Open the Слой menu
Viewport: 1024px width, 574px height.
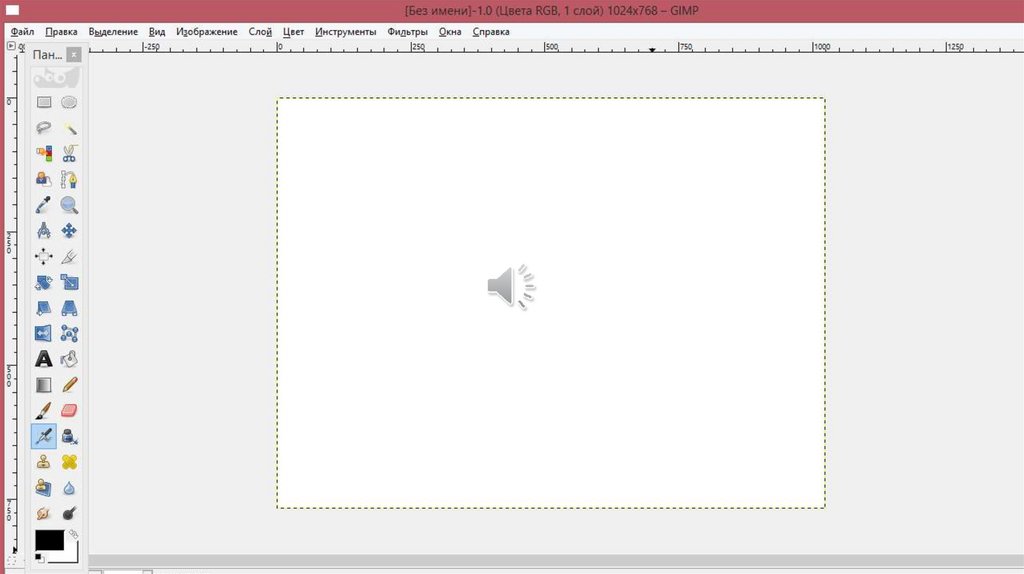(260, 32)
